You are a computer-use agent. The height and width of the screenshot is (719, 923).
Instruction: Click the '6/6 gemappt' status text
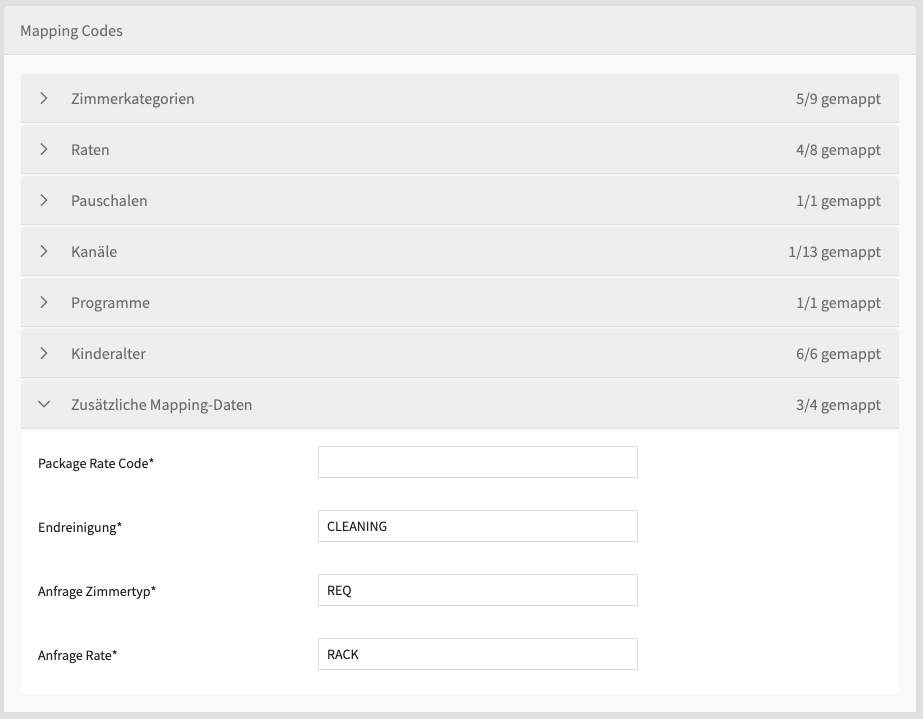pyautogui.click(x=838, y=354)
